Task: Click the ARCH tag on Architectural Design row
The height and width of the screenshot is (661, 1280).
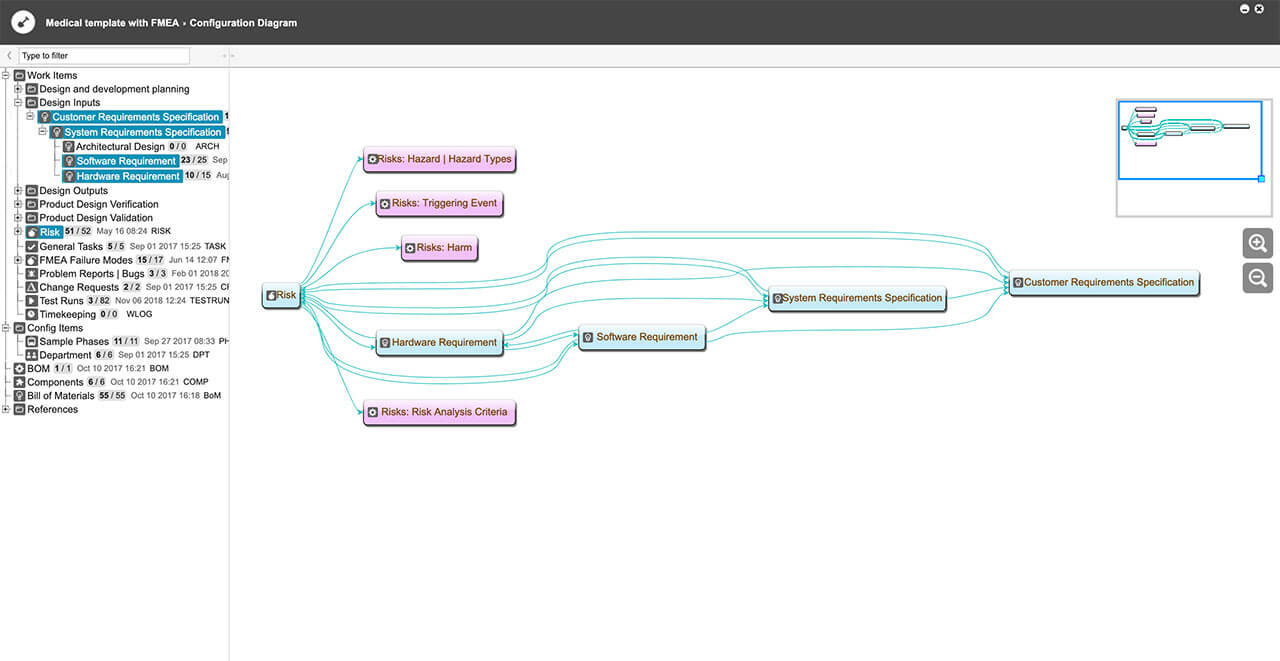Action: (207, 146)
